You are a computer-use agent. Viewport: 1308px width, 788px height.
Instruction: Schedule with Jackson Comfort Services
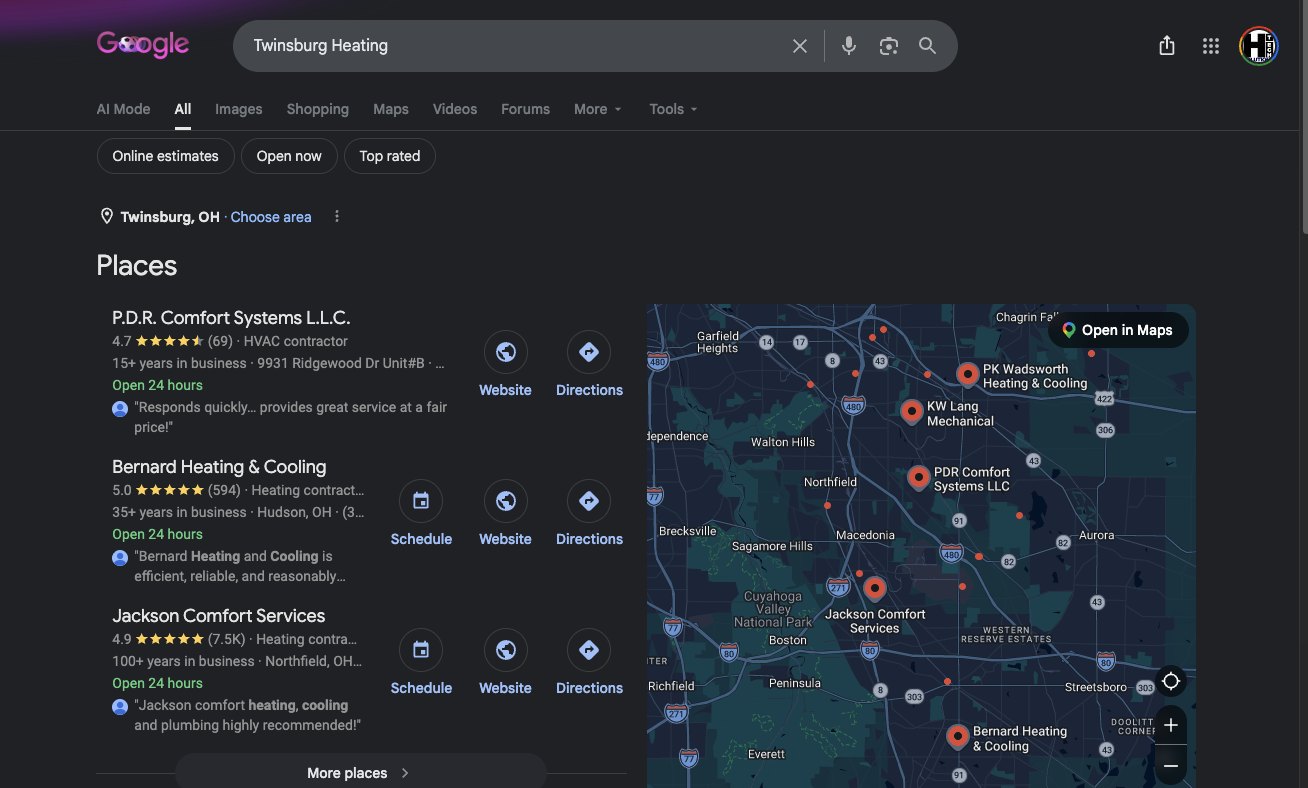(421, 650)
